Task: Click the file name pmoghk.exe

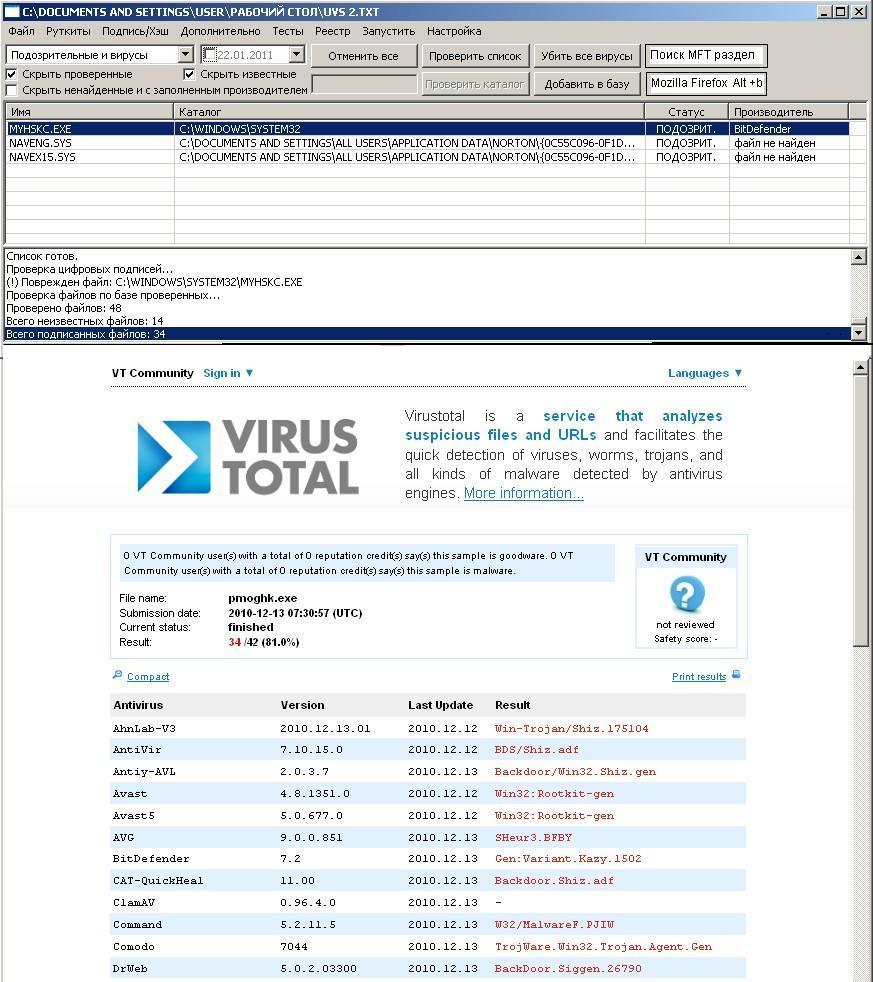Action: tap(262, 598)
